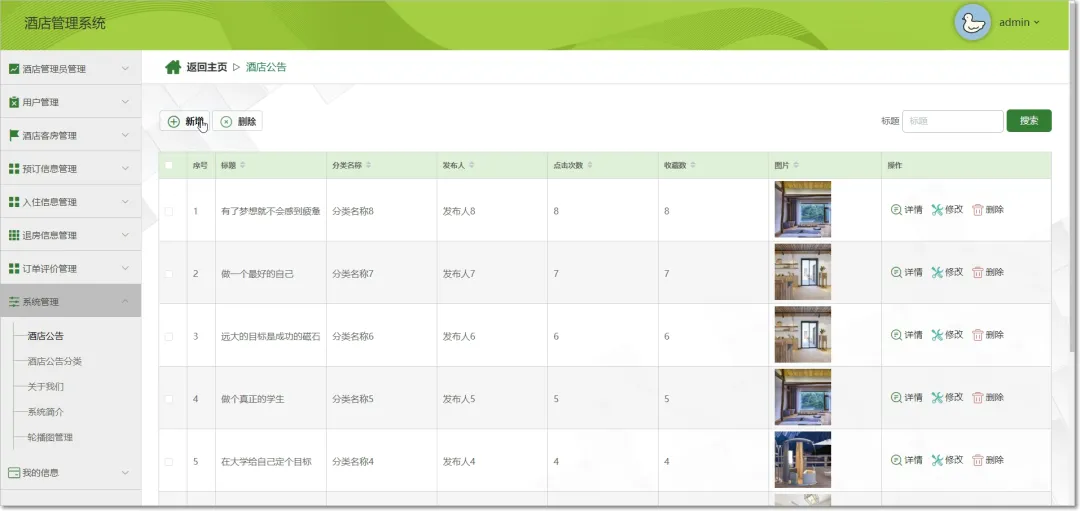This screenshot has height=511, width=1080.
Task: Click the 预订信息管理 grid icon
Action: point(14,169)
